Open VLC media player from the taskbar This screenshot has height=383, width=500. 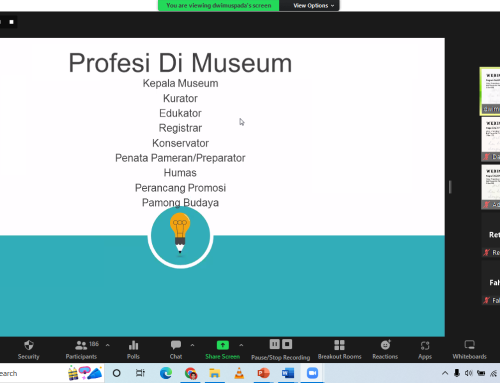pos(239,373)
